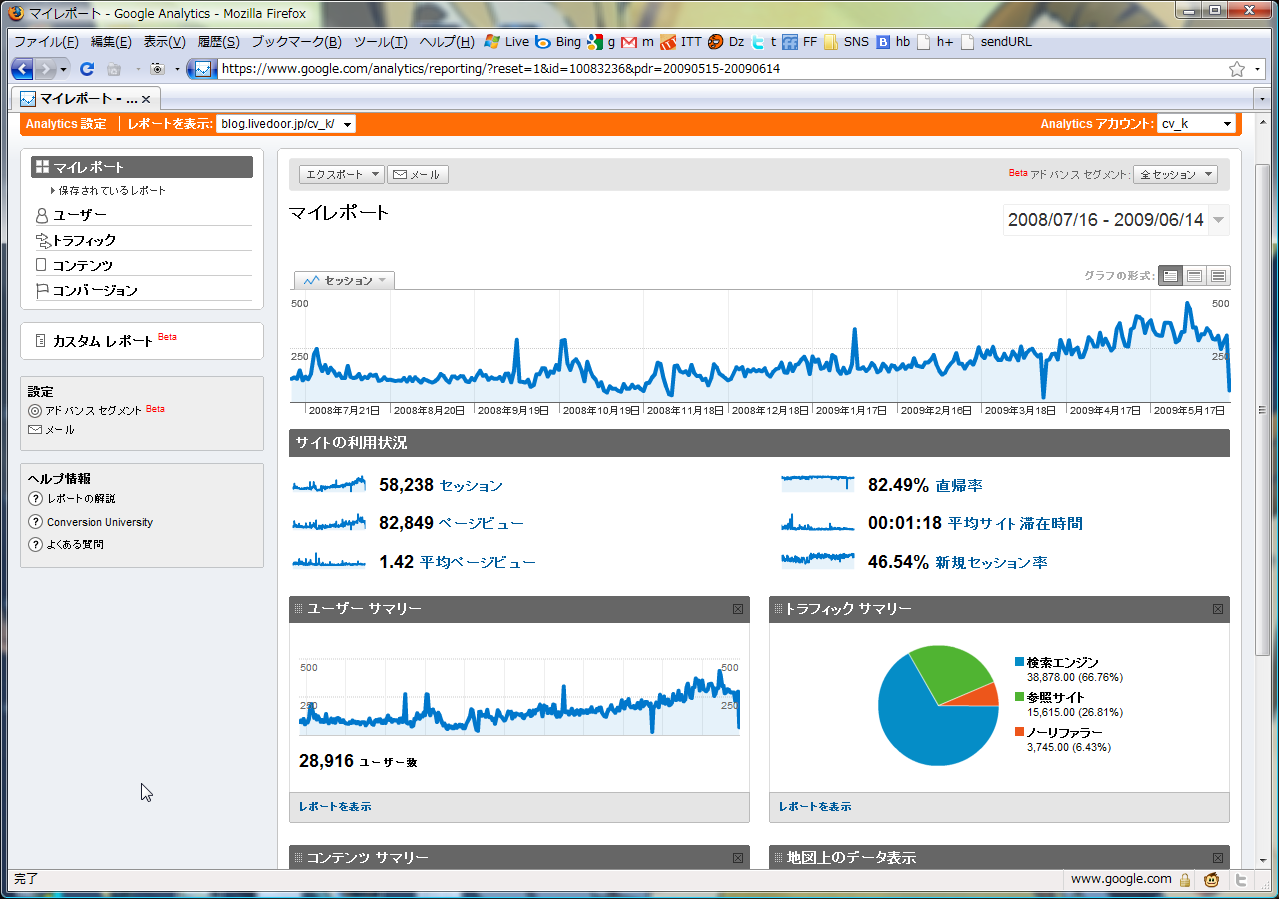Open the ブックマーク(B) menu
Screen dimensions: 1279x899
point(296,42)
